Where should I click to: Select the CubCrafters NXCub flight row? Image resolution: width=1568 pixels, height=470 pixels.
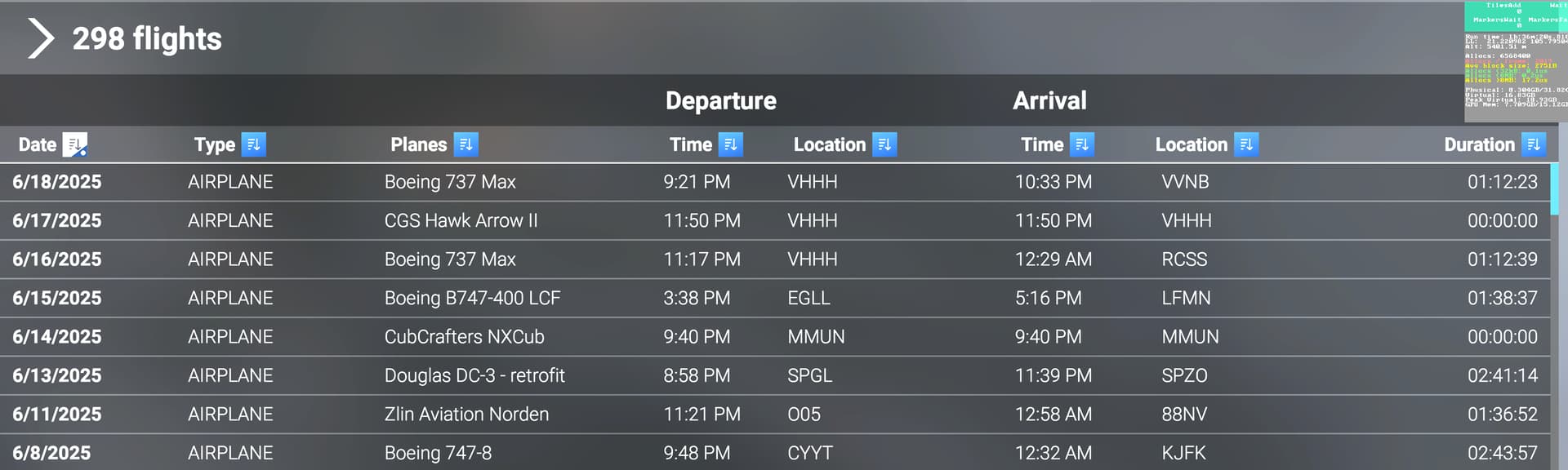pyautogui.click(x=775, y=337)
